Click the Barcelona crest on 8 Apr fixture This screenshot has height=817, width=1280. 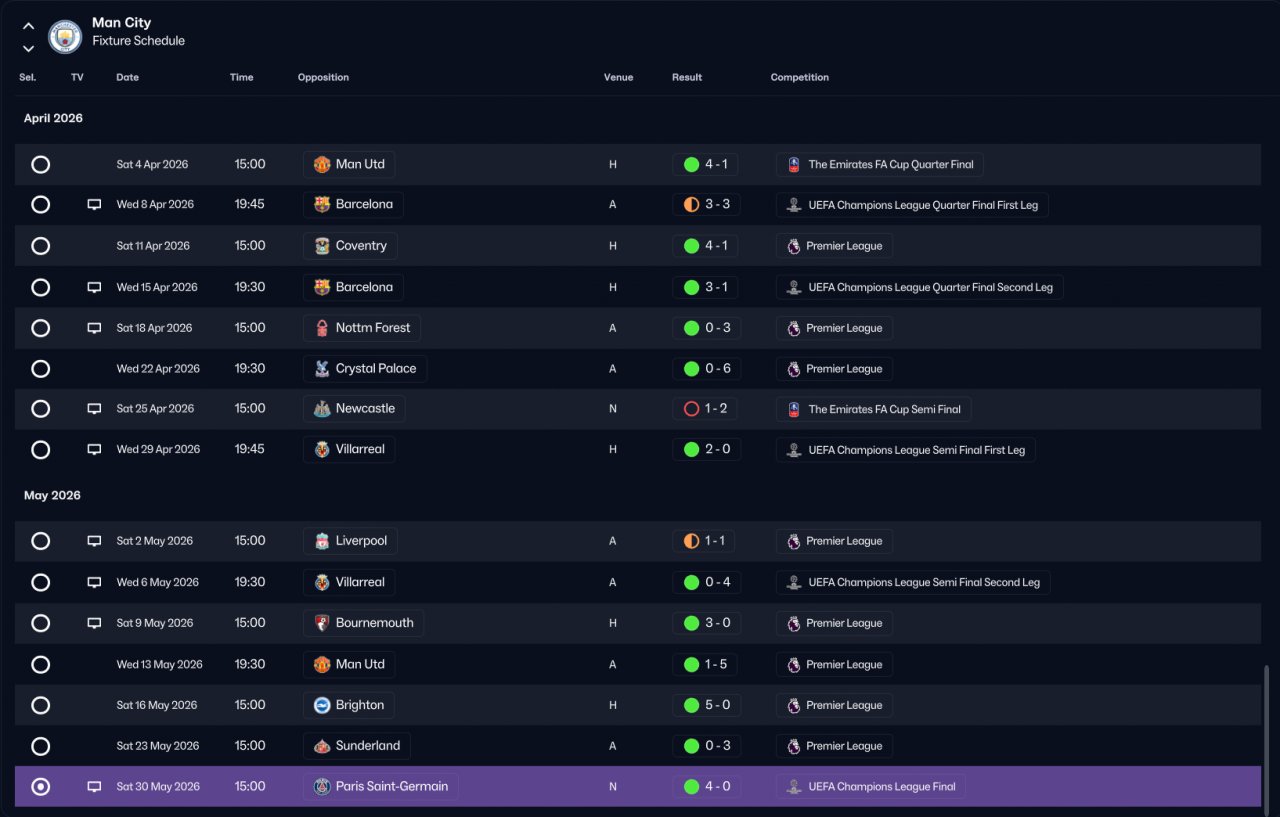point(322,204)
